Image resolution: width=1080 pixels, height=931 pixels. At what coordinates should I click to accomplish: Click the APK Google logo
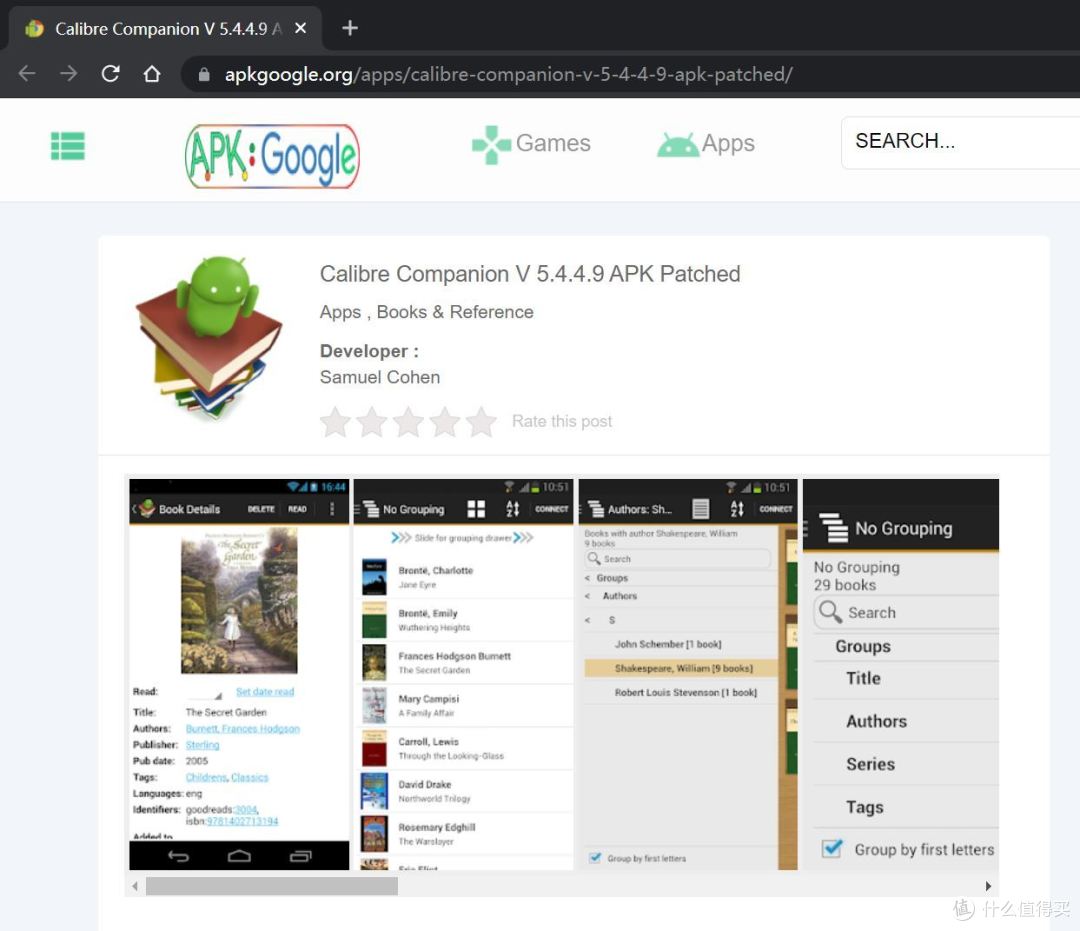pyautogui.click(x=272, y=156)
